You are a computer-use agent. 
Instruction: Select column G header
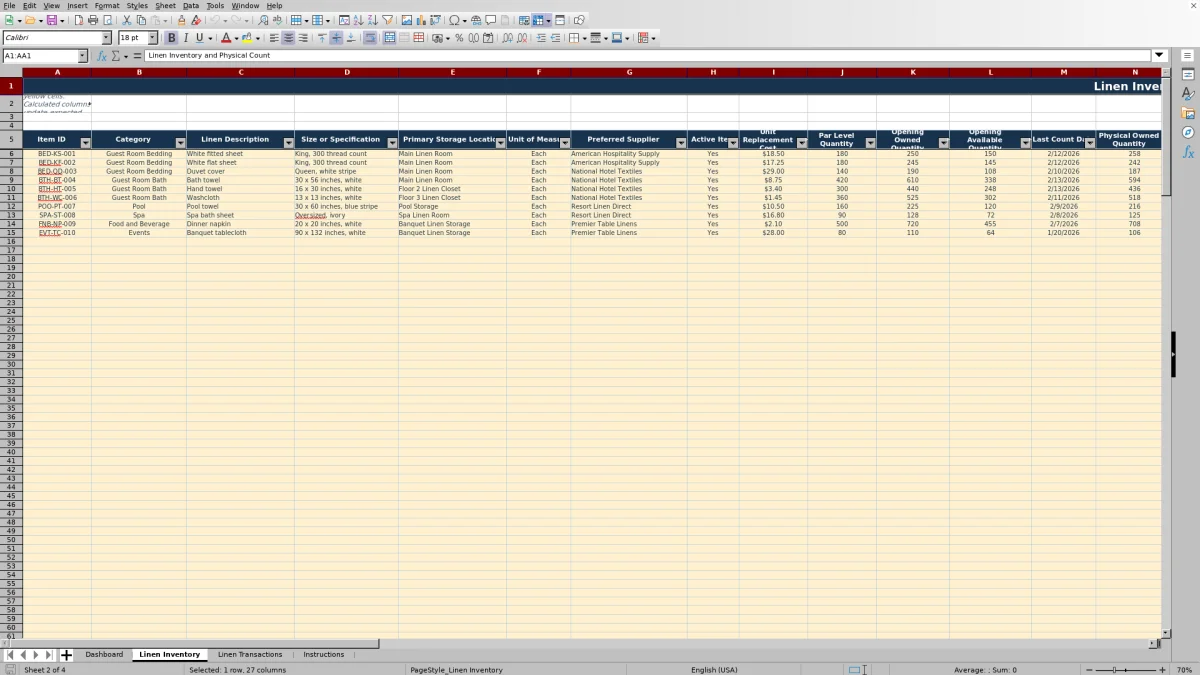629,72
